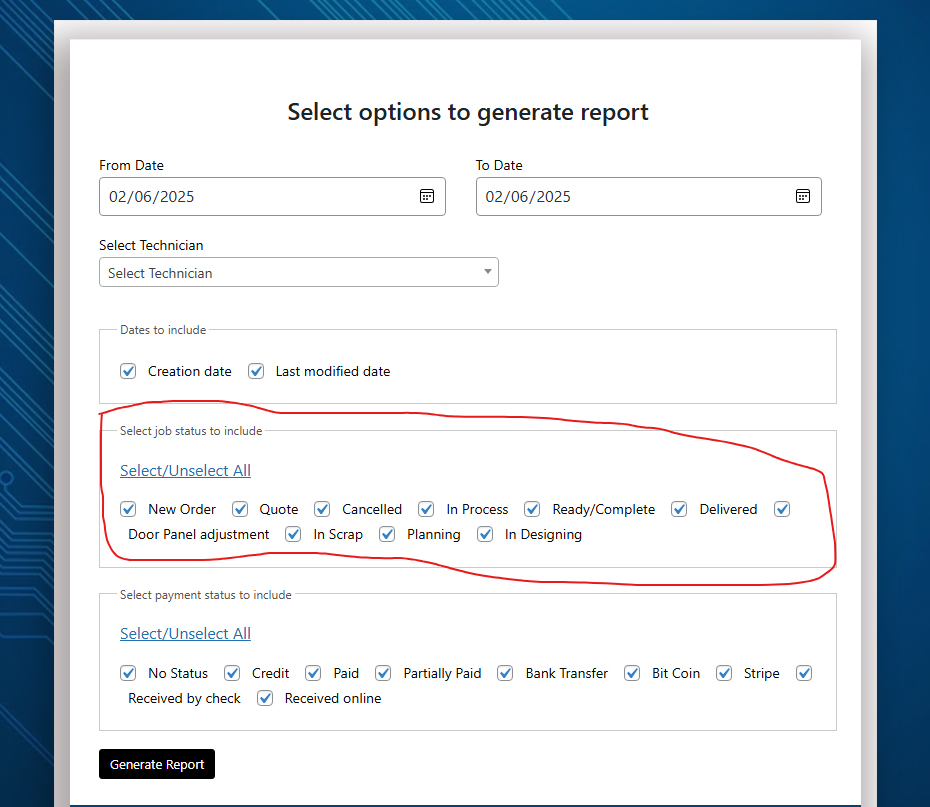930x807 pixels.
Task: Toggle the Bit Coin checkbox
Action: coord(632,673)
